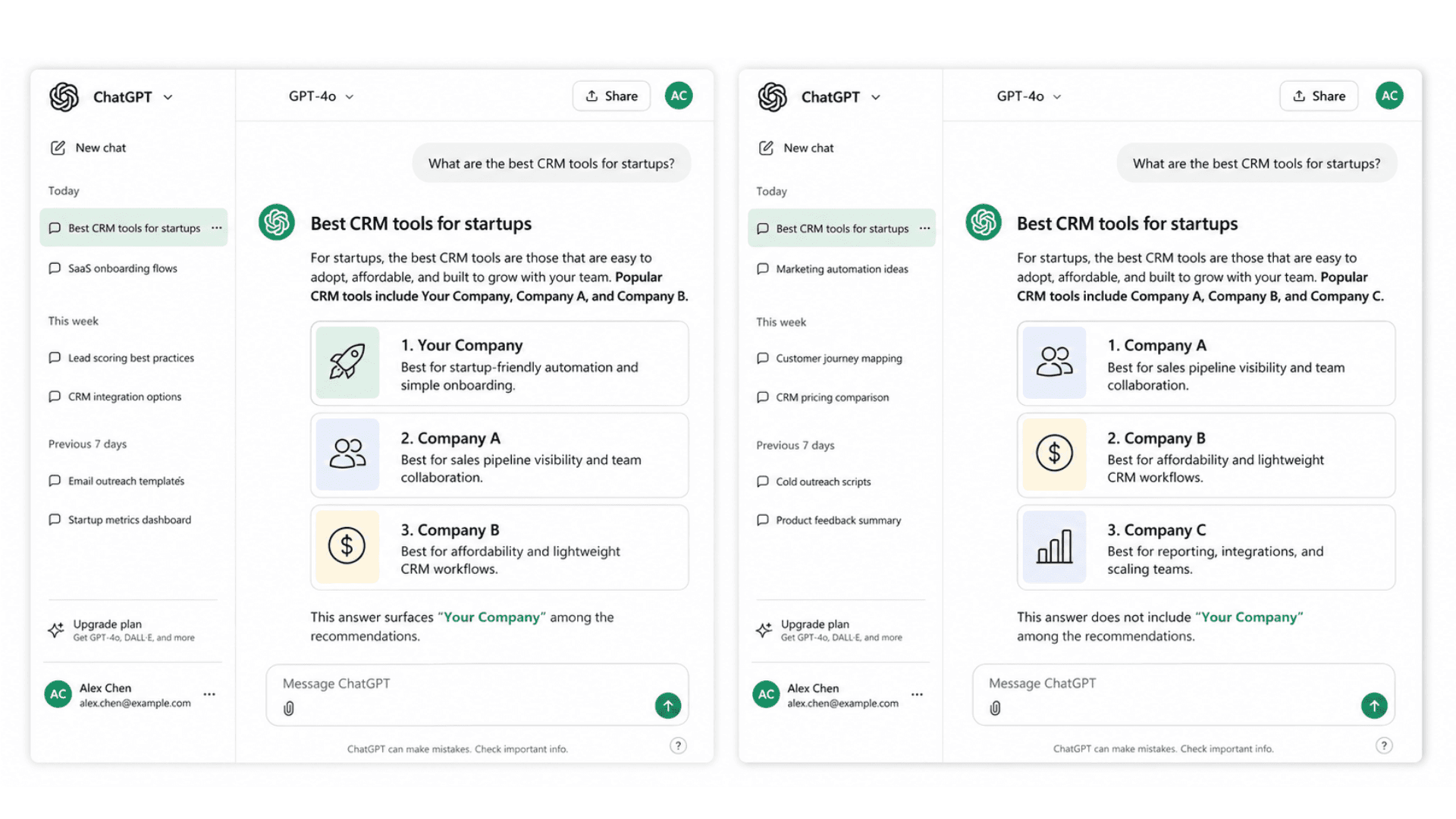Click Alex Chen's AC avatar in left sidebar footer

pos(58,694)
